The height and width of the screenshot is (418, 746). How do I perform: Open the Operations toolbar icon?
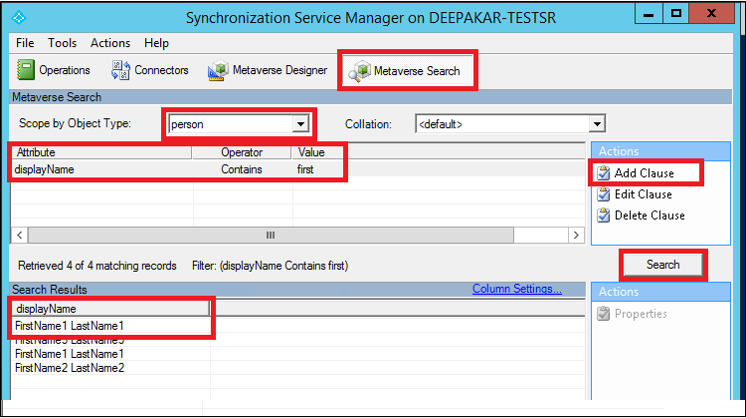point(27,70)
